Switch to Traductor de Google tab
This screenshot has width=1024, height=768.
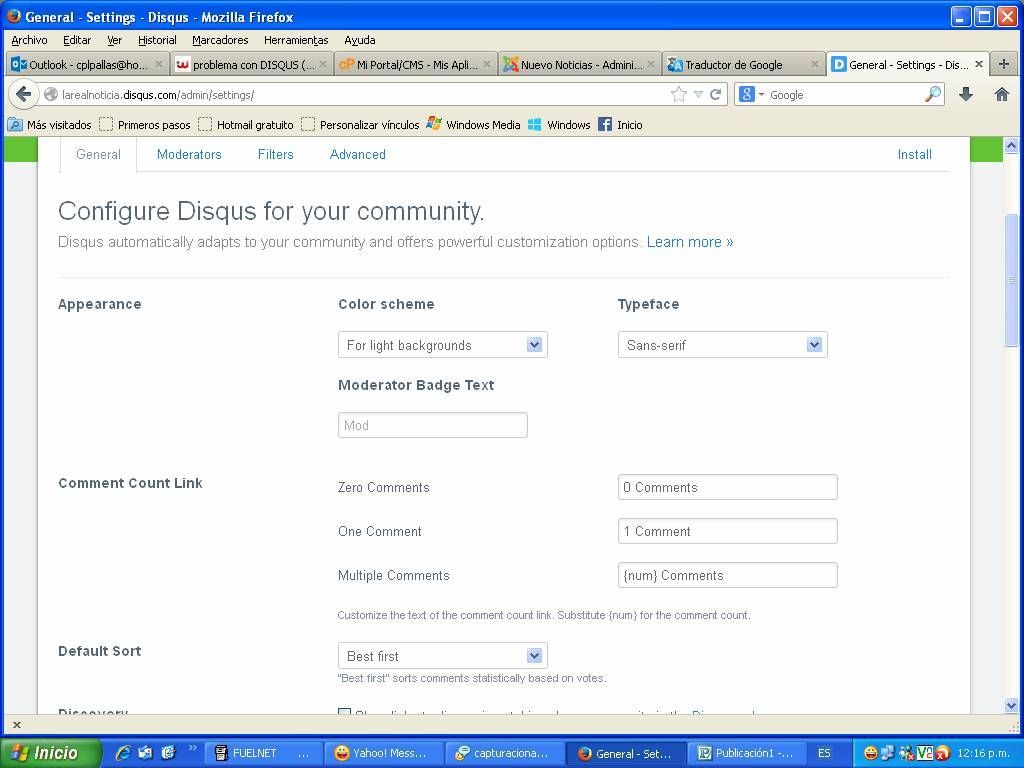click(744, 64)
